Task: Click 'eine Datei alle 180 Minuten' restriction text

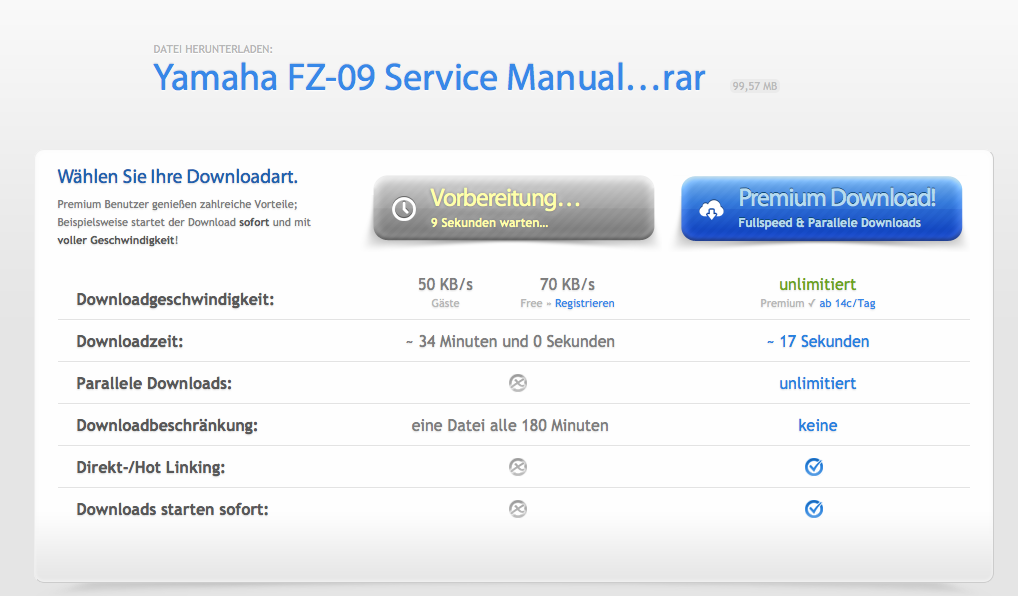Action: point(510,425)
